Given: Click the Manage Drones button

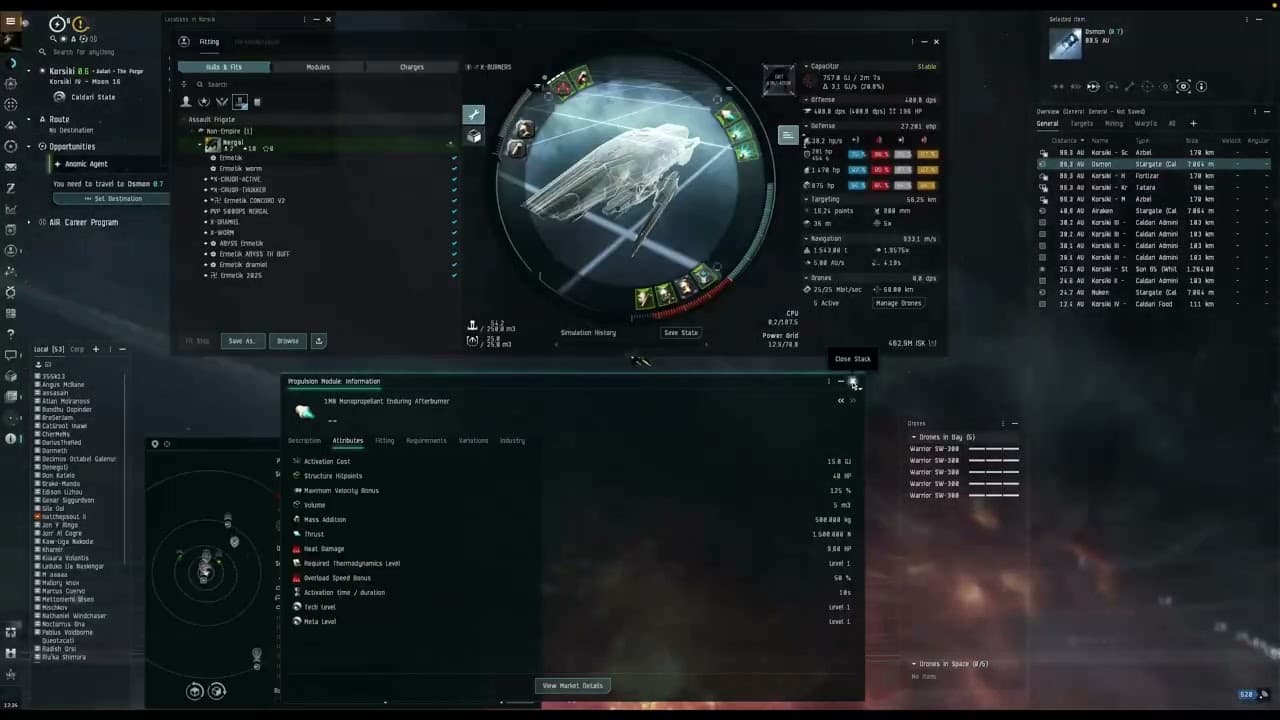Looking at the screenshot, I should pyautogui.click(x=899, y=303).
